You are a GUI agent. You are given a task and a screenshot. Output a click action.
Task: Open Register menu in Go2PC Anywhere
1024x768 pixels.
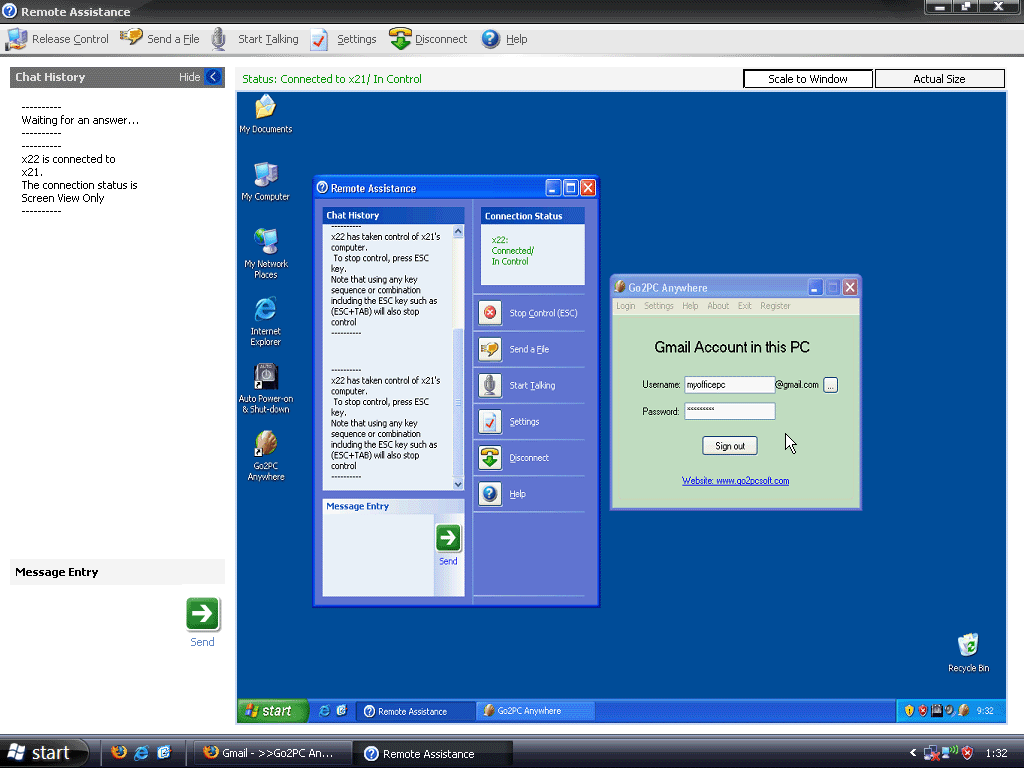pyautogui.click(x=775, y=306)
